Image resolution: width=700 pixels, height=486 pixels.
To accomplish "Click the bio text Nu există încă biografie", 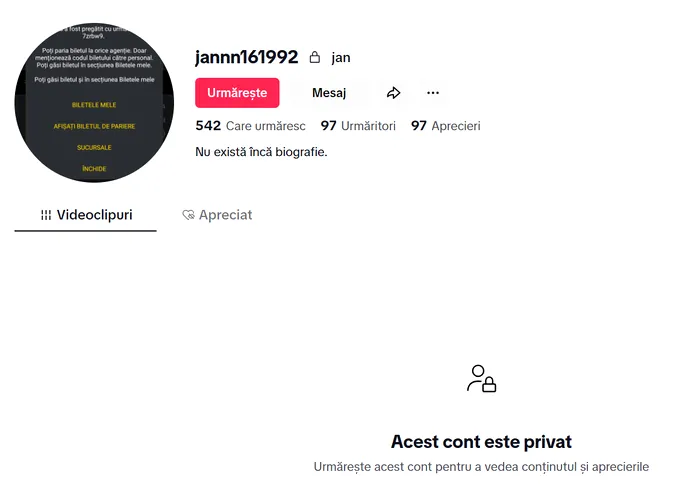I will 261,152.
